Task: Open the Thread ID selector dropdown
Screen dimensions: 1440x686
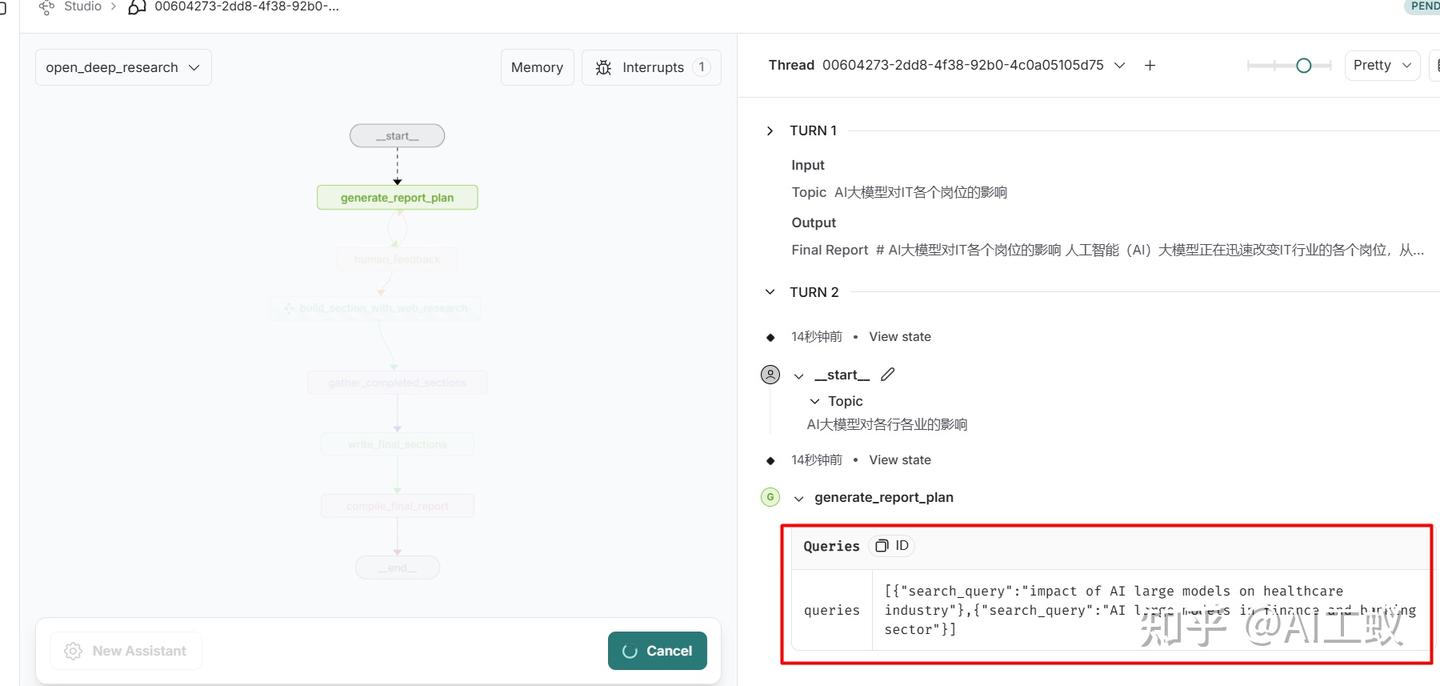Action: pyautogui.click(x=1119, y=65)
